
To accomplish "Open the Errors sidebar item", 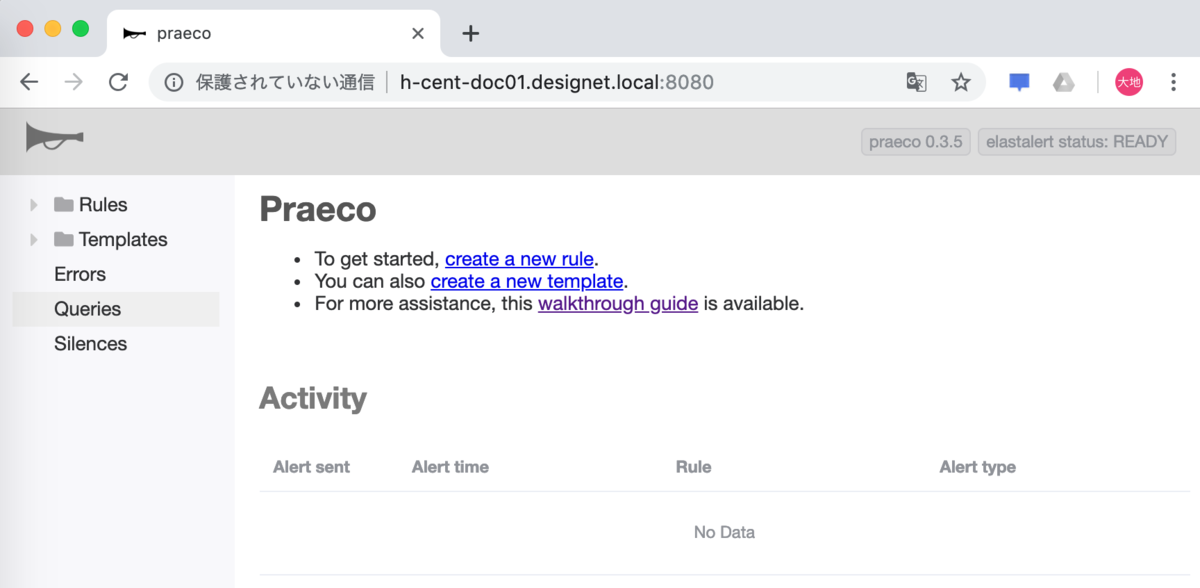I will coord(80,274).
